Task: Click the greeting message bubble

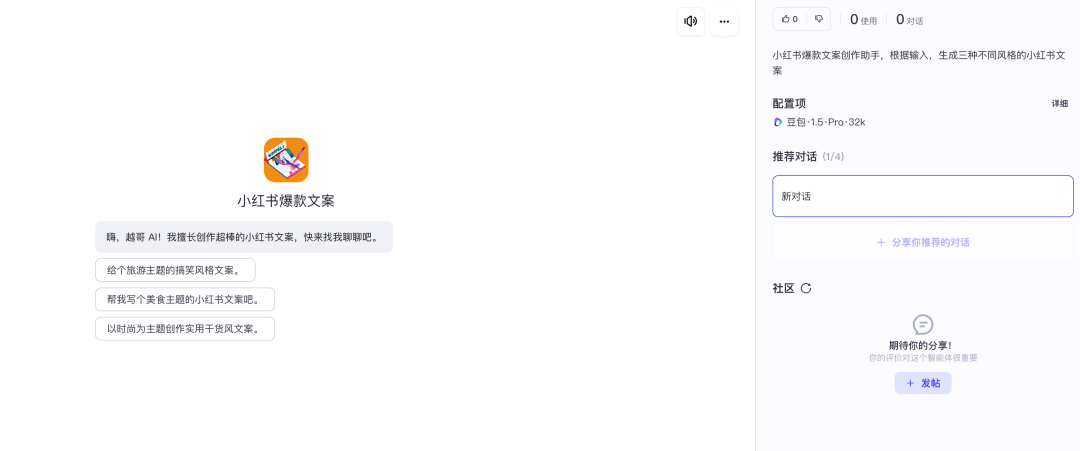Action: (x=243, y=237)
